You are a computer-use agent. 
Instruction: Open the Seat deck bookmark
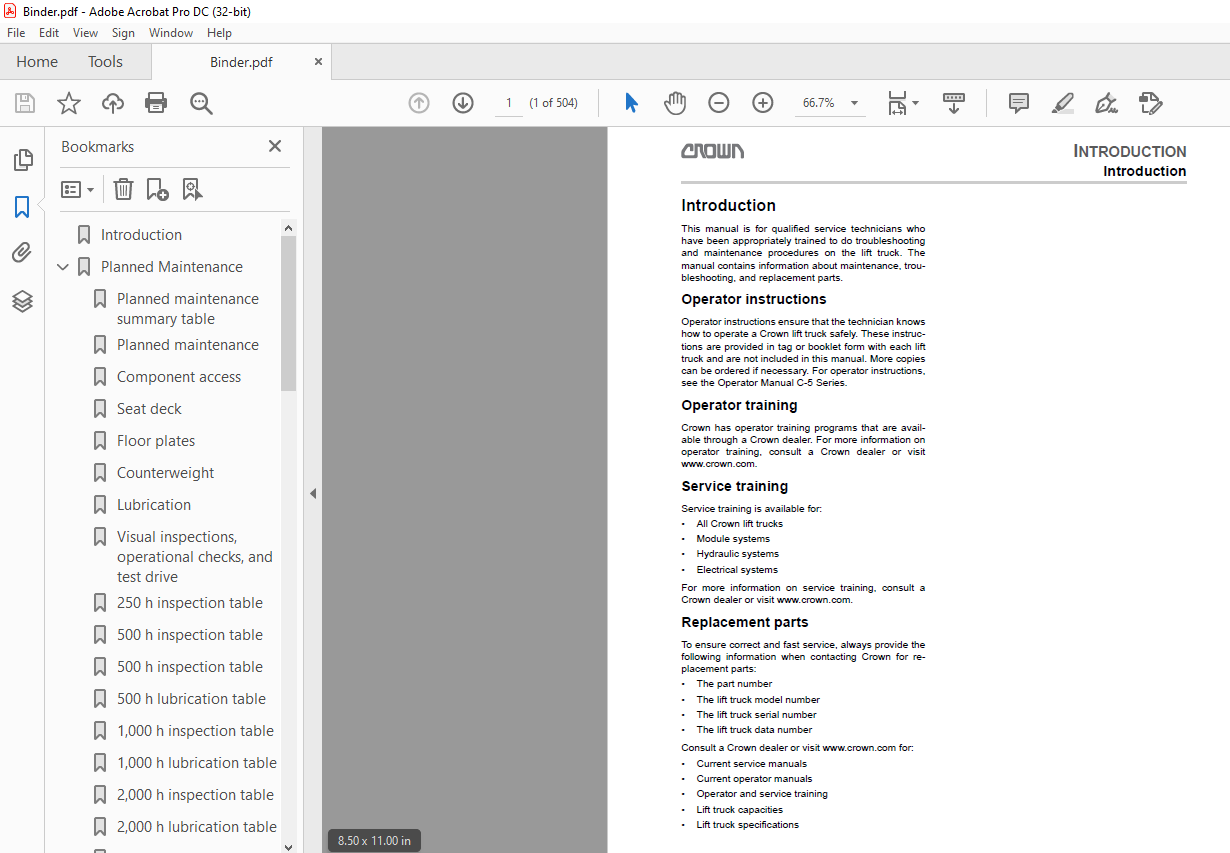149,409
